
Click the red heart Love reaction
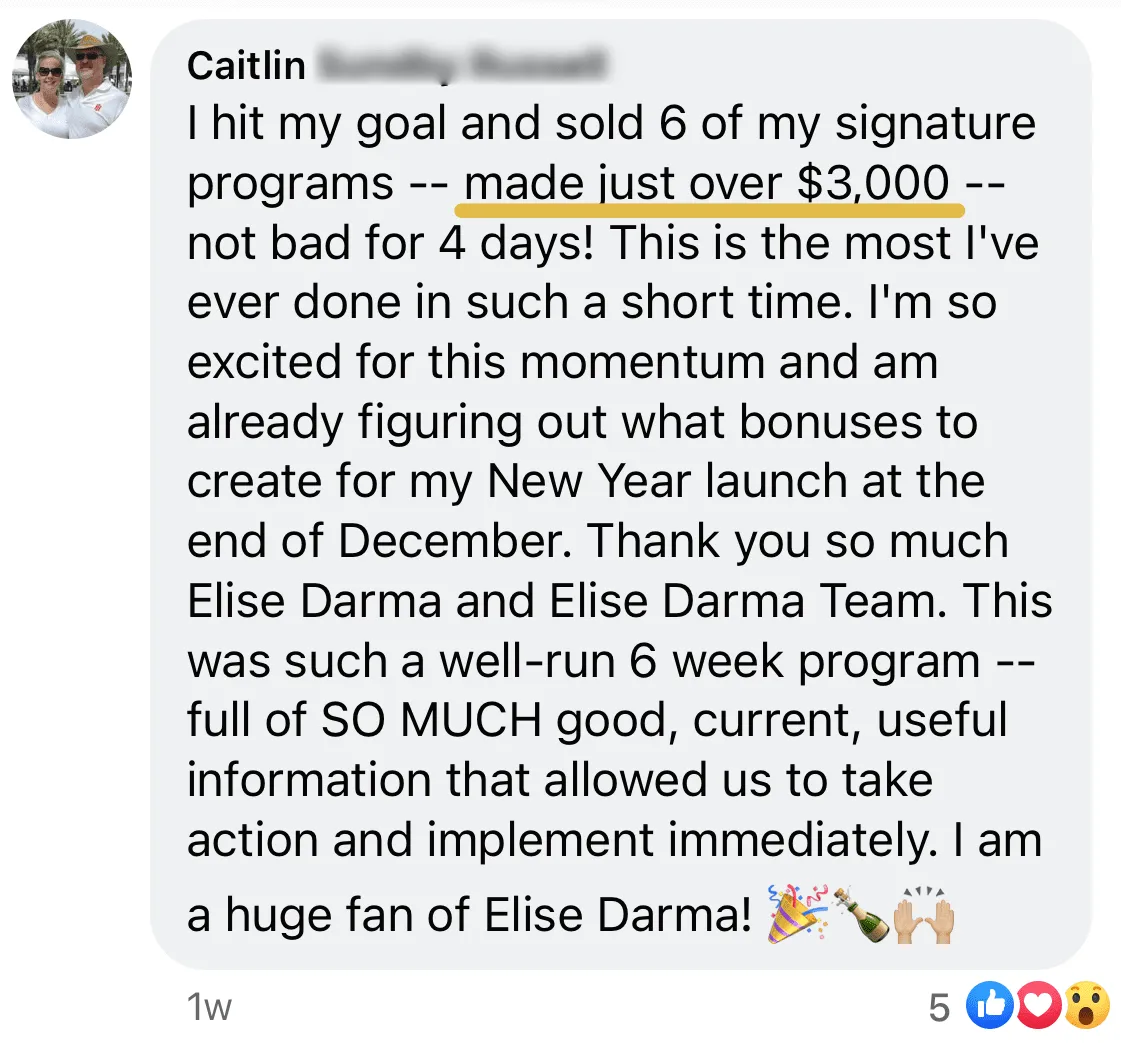click(1037, 1006)
